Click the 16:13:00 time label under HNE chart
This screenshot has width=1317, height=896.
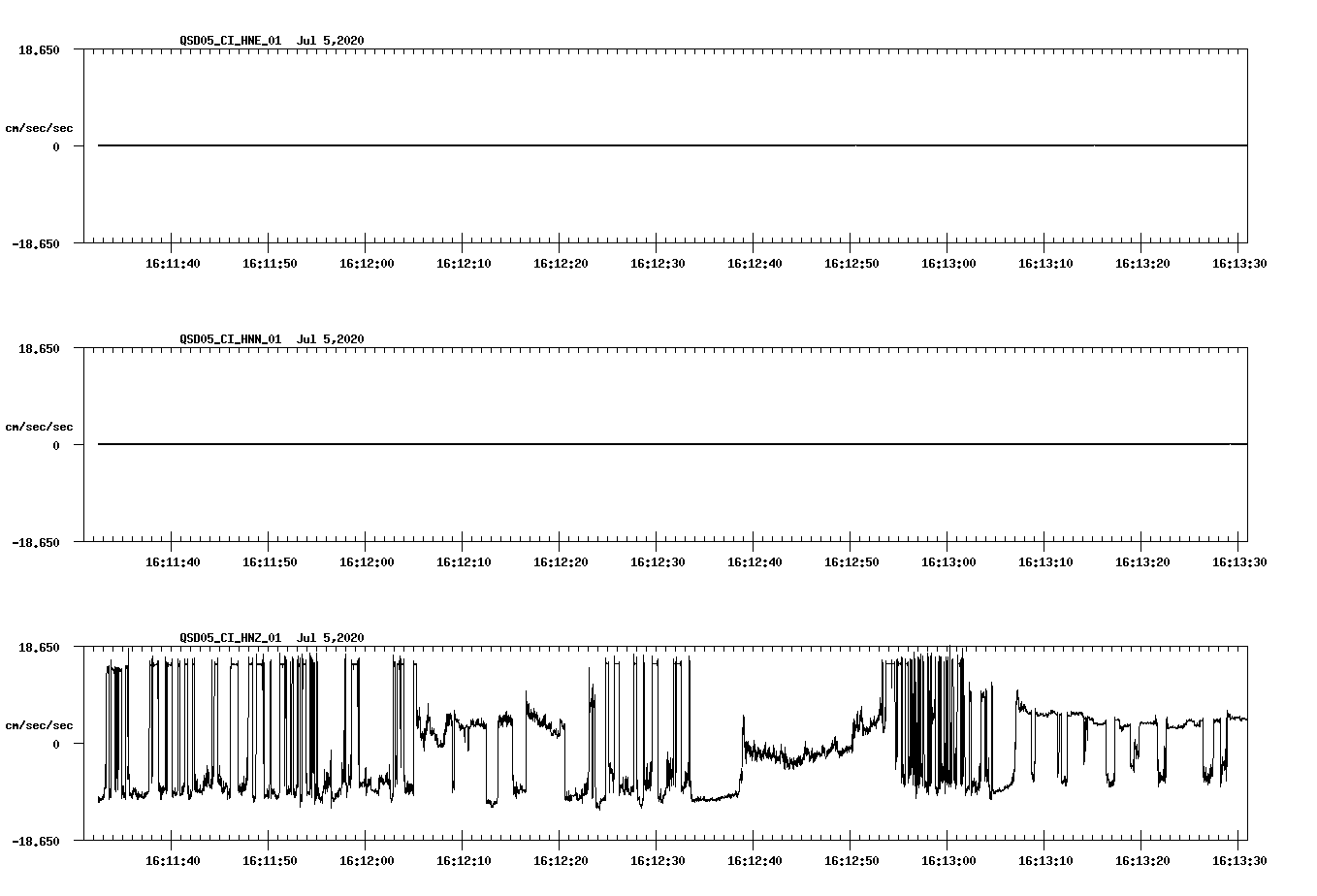[x=948, y=264]
